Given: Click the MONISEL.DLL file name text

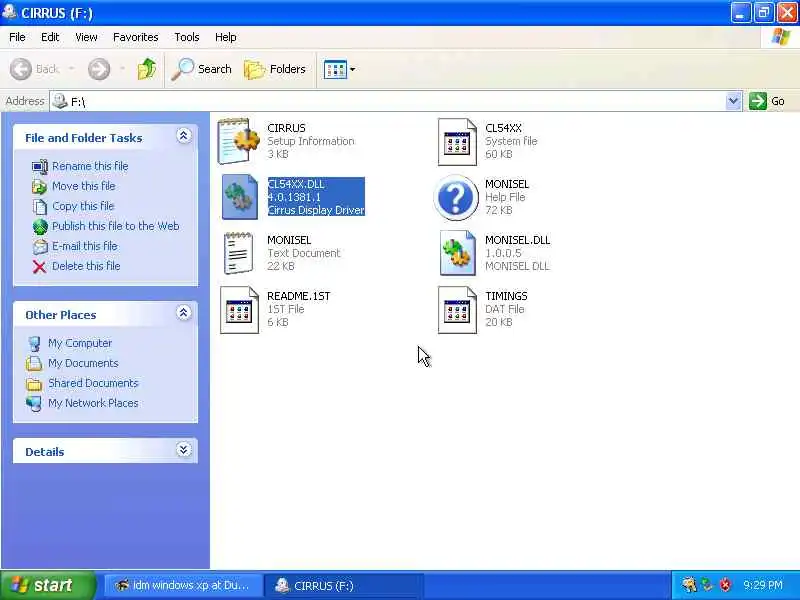Looking at the screenshot, I should point(518,240).
